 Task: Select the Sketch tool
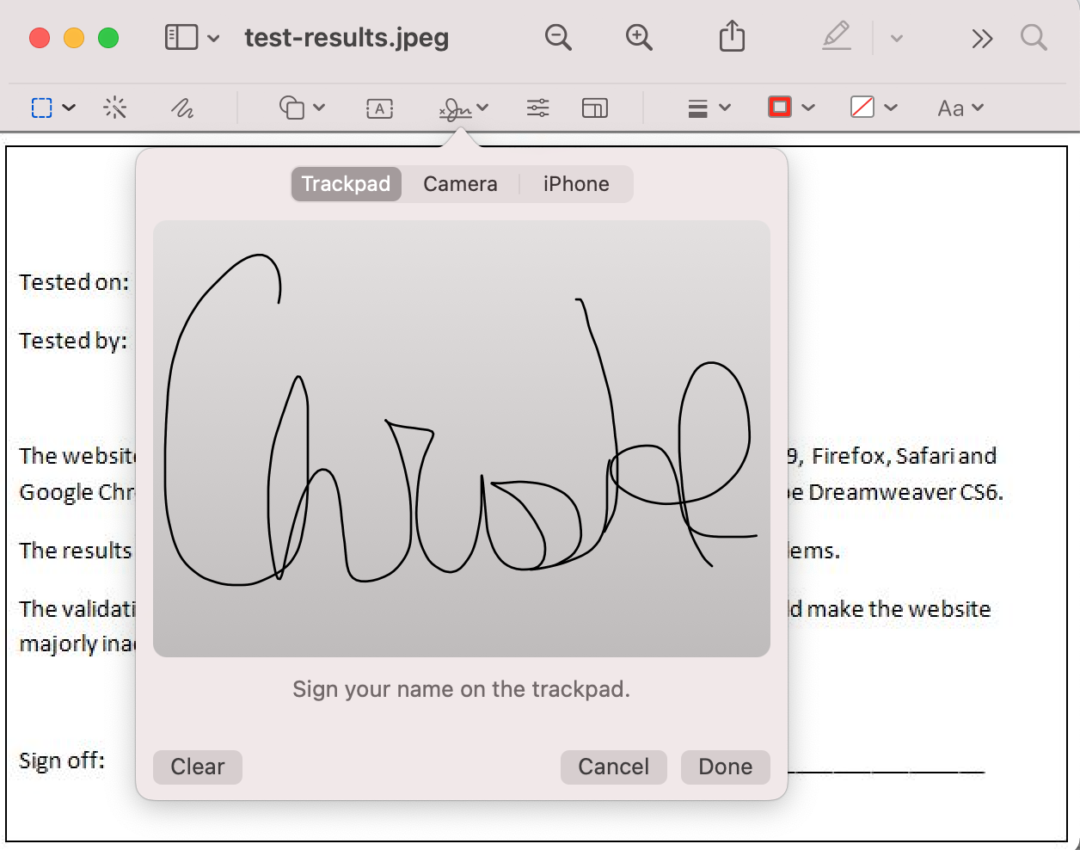coord(181,107)
